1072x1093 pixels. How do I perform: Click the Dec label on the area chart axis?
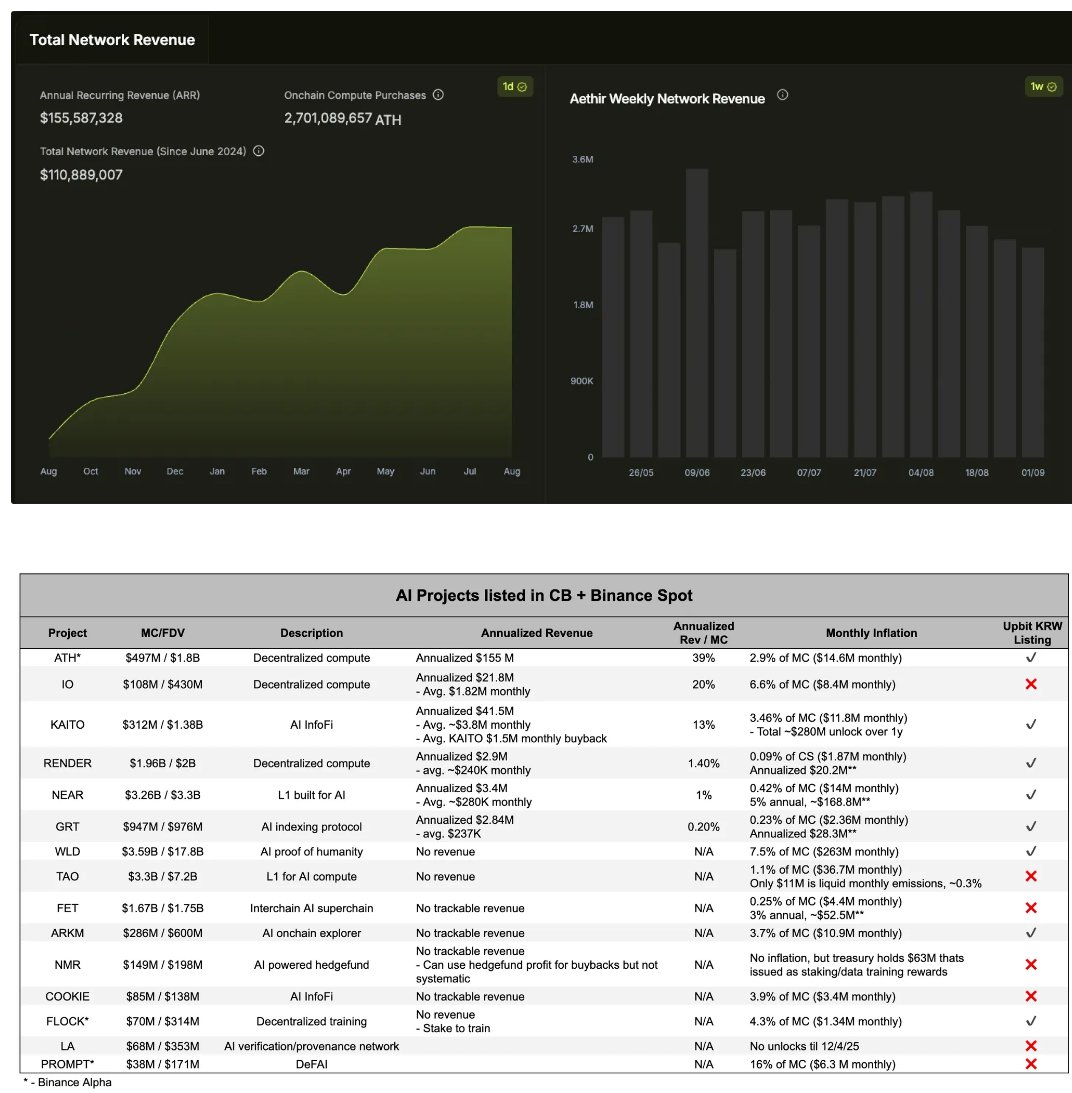click(175, 471)
